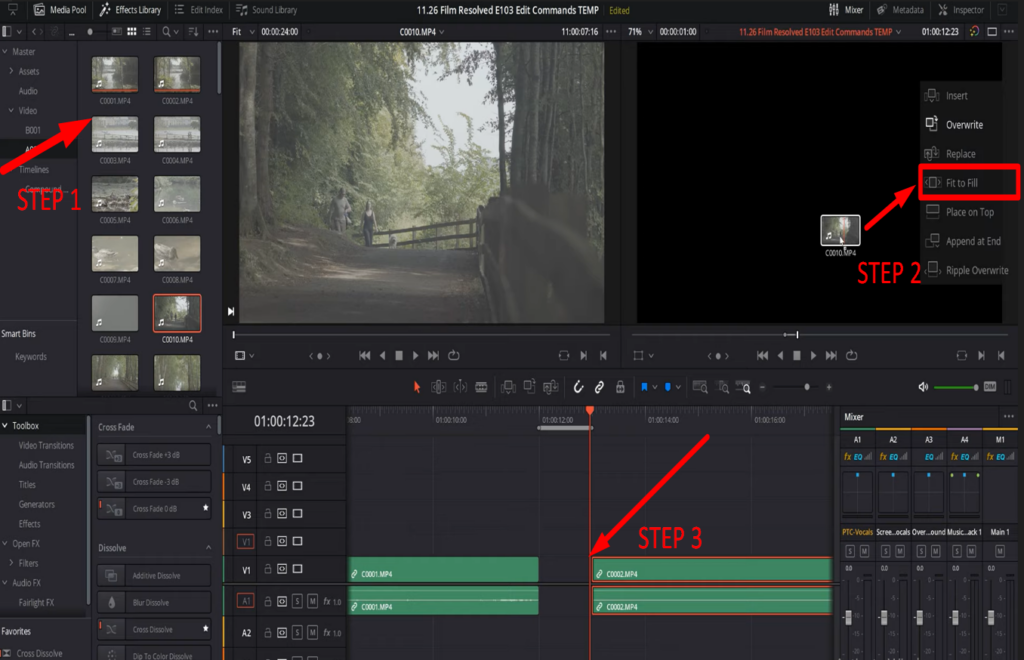This screenshot has height=660, width=1024.
Task: Switch Media Pool to list view
Action: coord(146,31)
